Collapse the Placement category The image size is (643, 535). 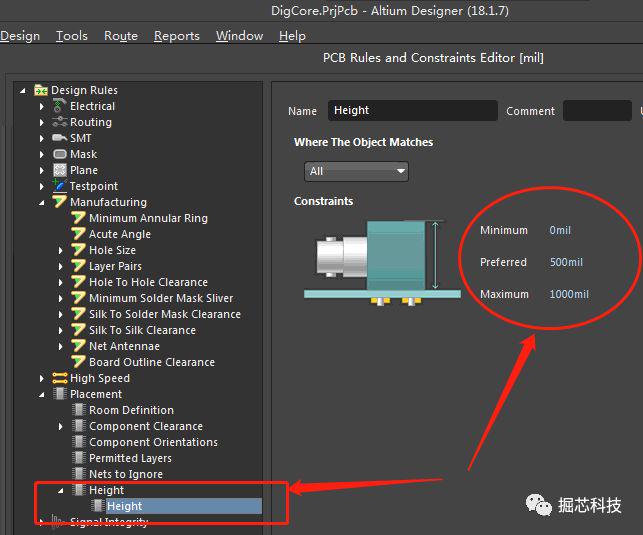pos(41,395)
